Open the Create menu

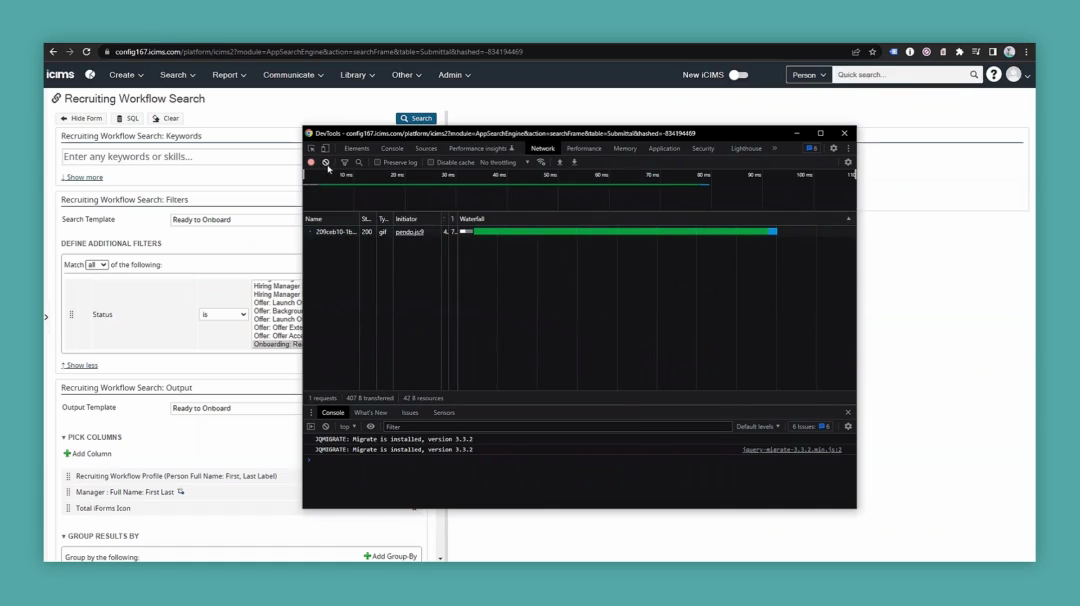[126, 74]
